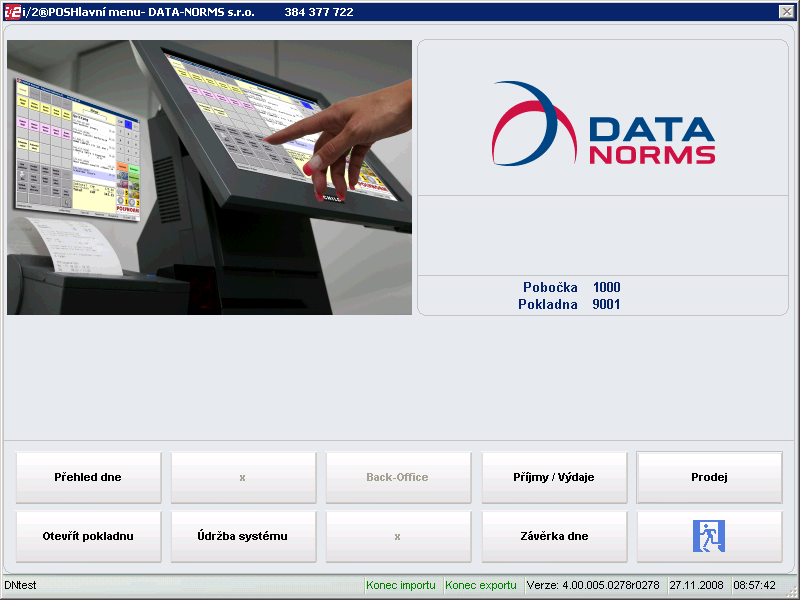Click the Konec importu status text

point(401,585)
